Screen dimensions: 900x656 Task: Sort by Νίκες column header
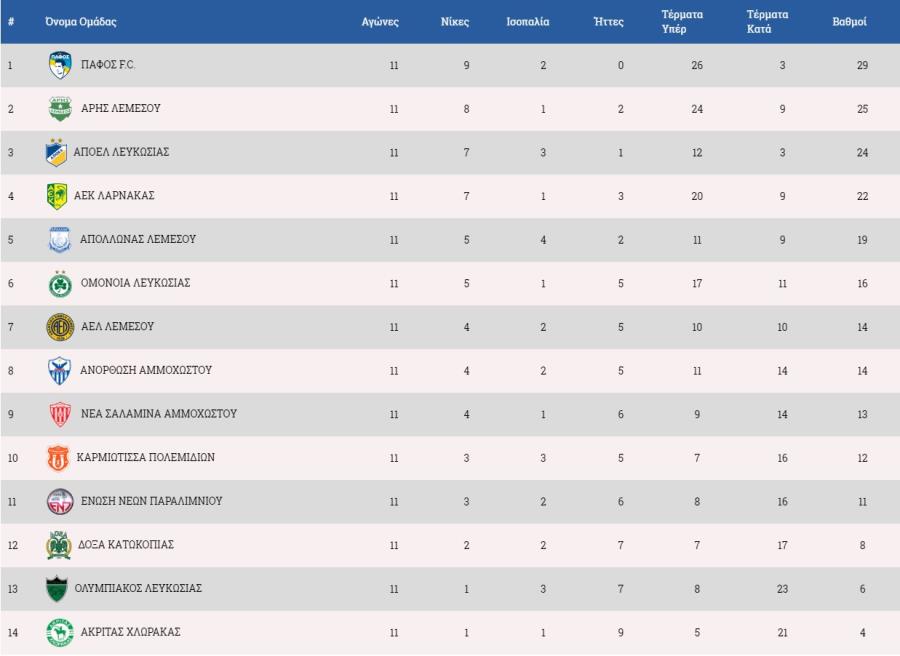coord(455,22)
